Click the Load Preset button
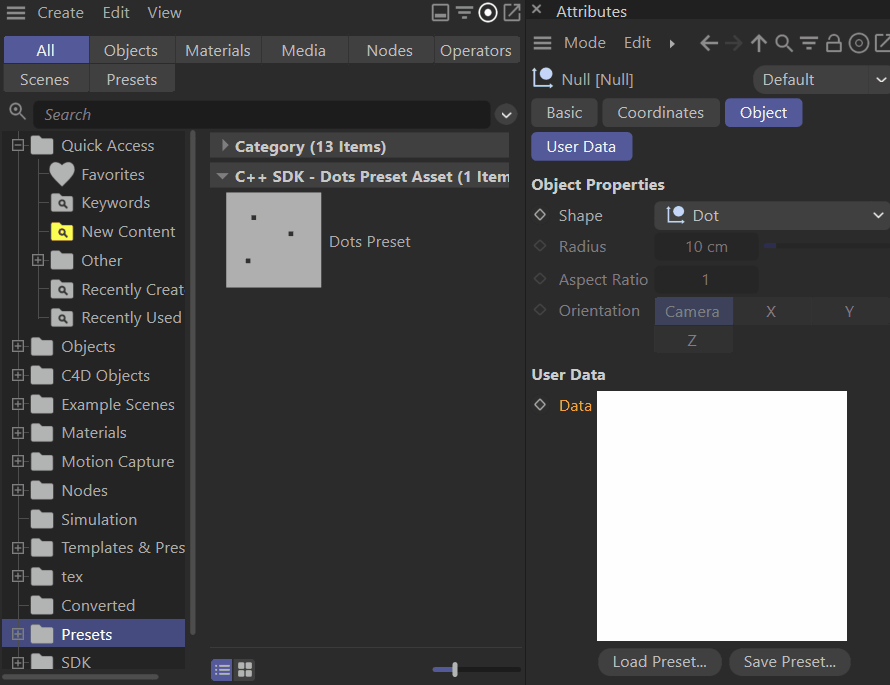The image size is (890, 685). [659, 662]
